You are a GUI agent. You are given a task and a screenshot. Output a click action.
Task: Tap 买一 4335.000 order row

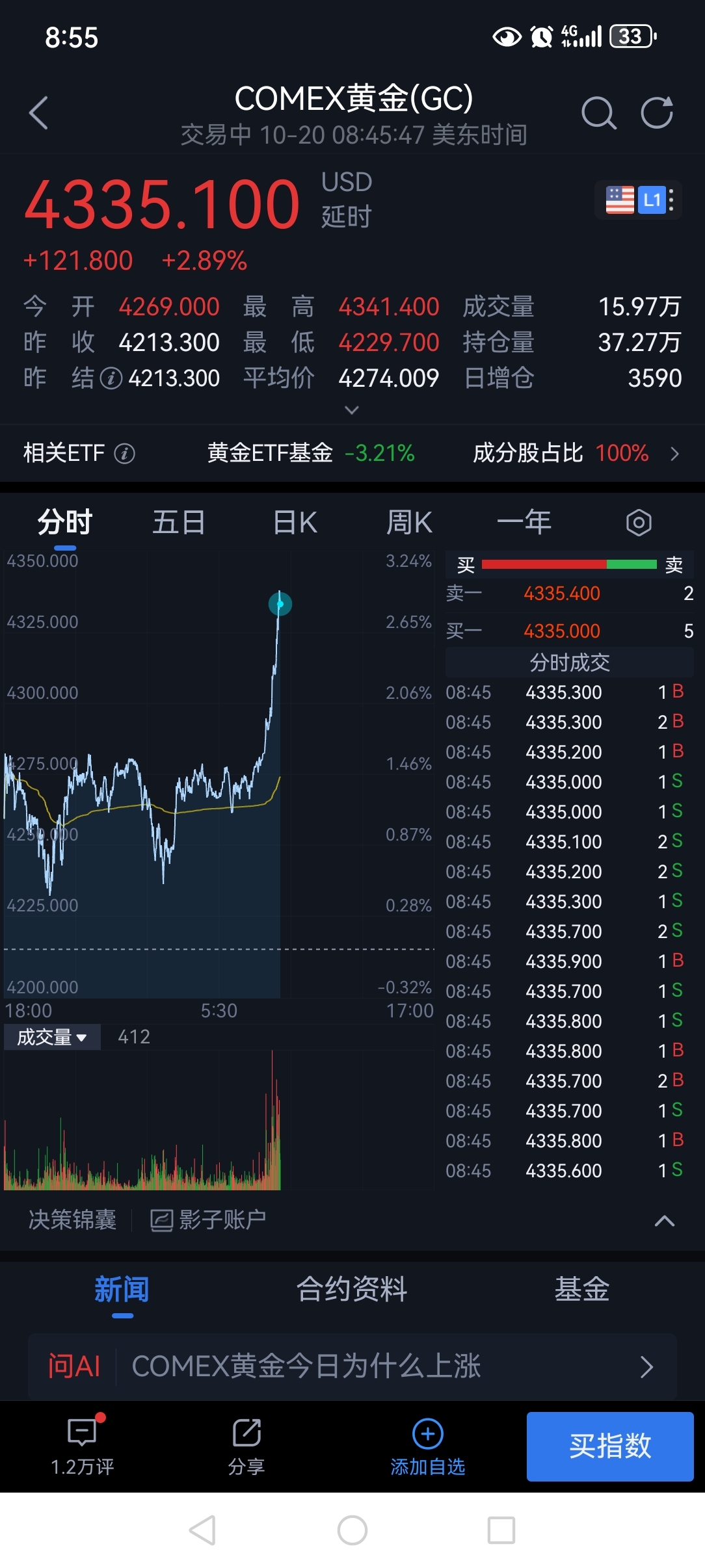pos(570,631)
